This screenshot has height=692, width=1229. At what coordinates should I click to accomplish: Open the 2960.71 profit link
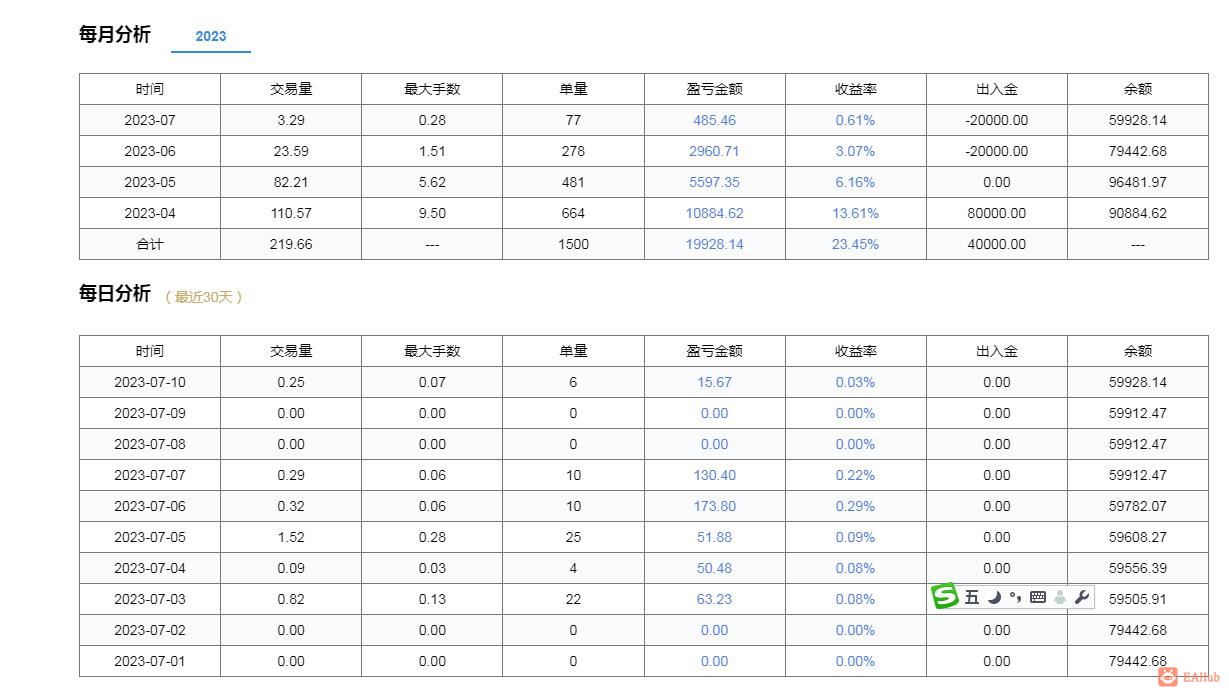(714, 151)
